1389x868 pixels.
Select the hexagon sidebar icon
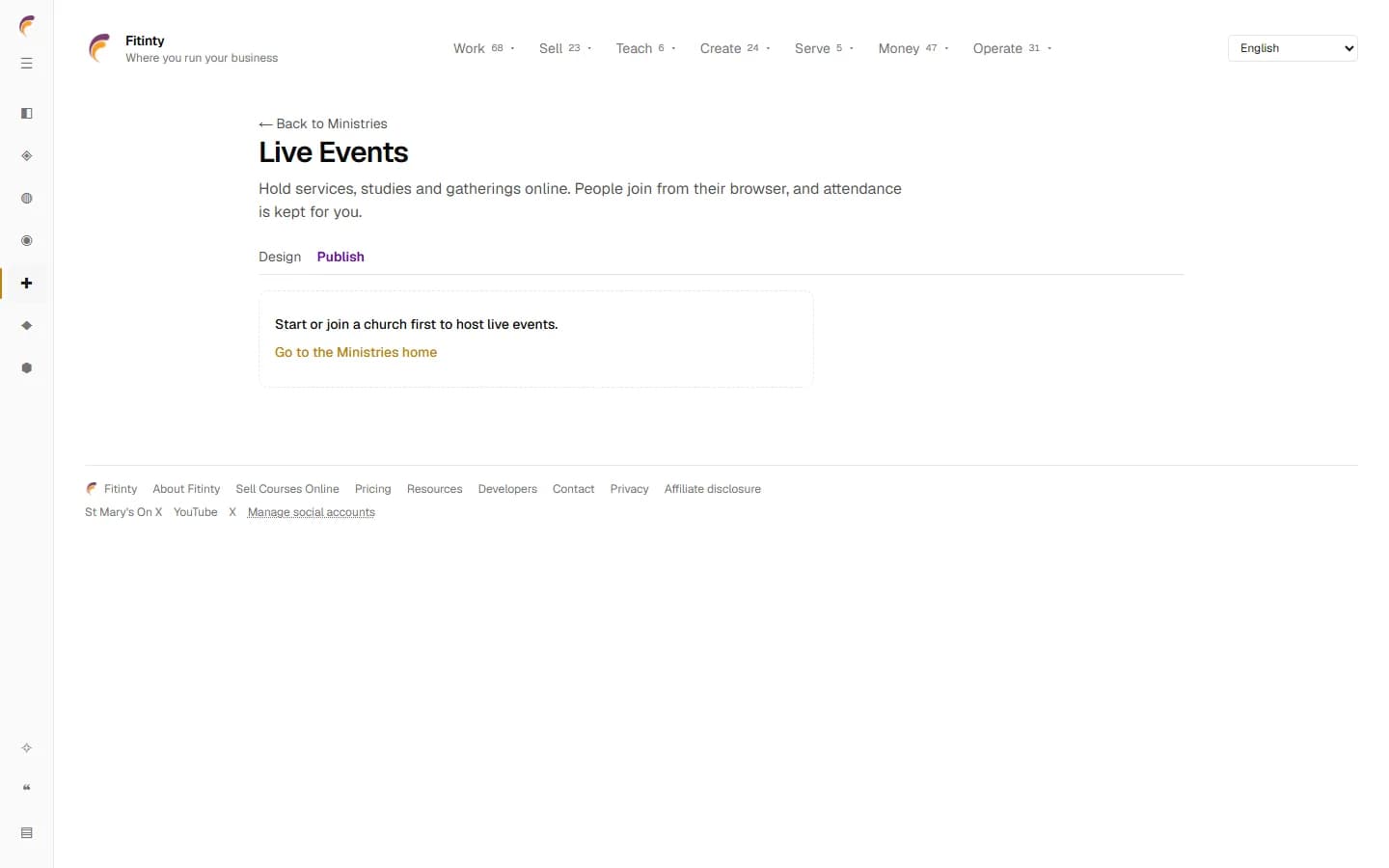[x=27, y=368]
